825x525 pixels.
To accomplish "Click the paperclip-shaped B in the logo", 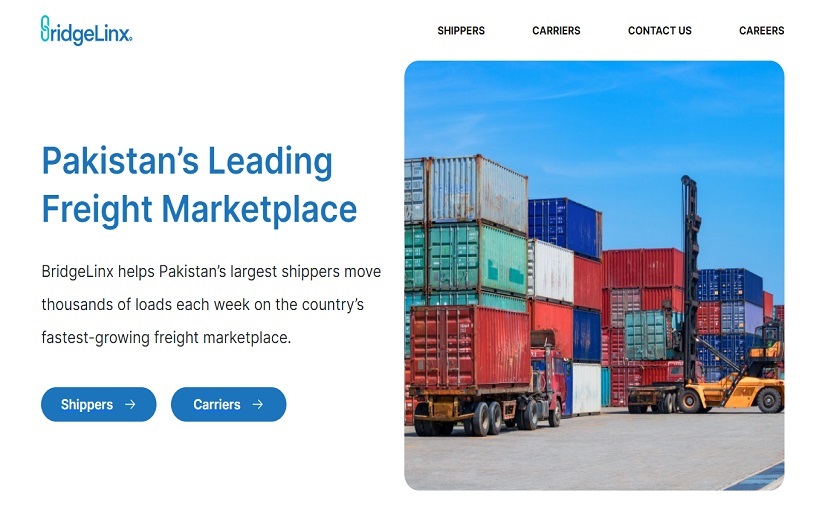I will (x=45, y=28).
